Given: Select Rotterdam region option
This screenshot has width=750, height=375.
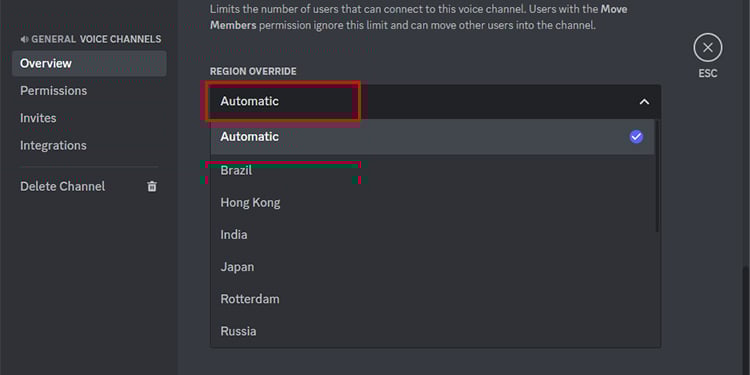Looking at the screenshot, I should [x=432, y=299].
